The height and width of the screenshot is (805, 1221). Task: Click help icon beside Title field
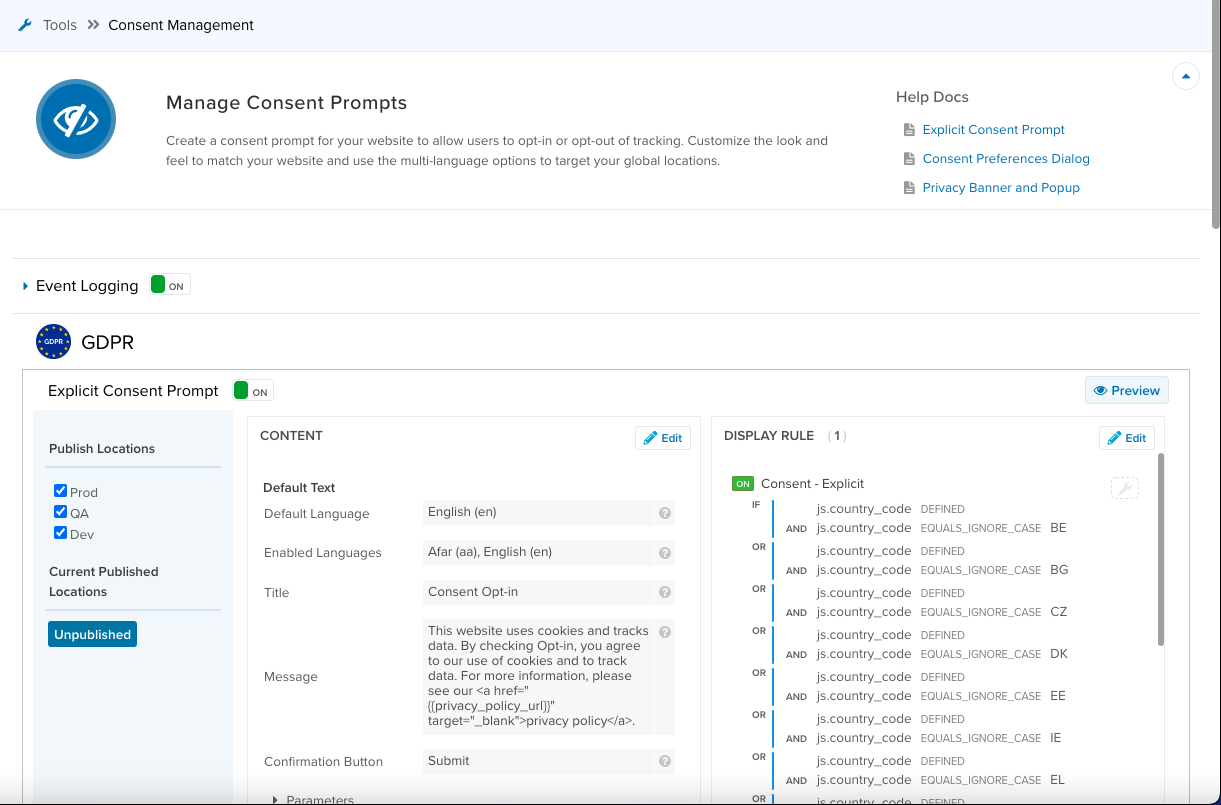[664, 593]
